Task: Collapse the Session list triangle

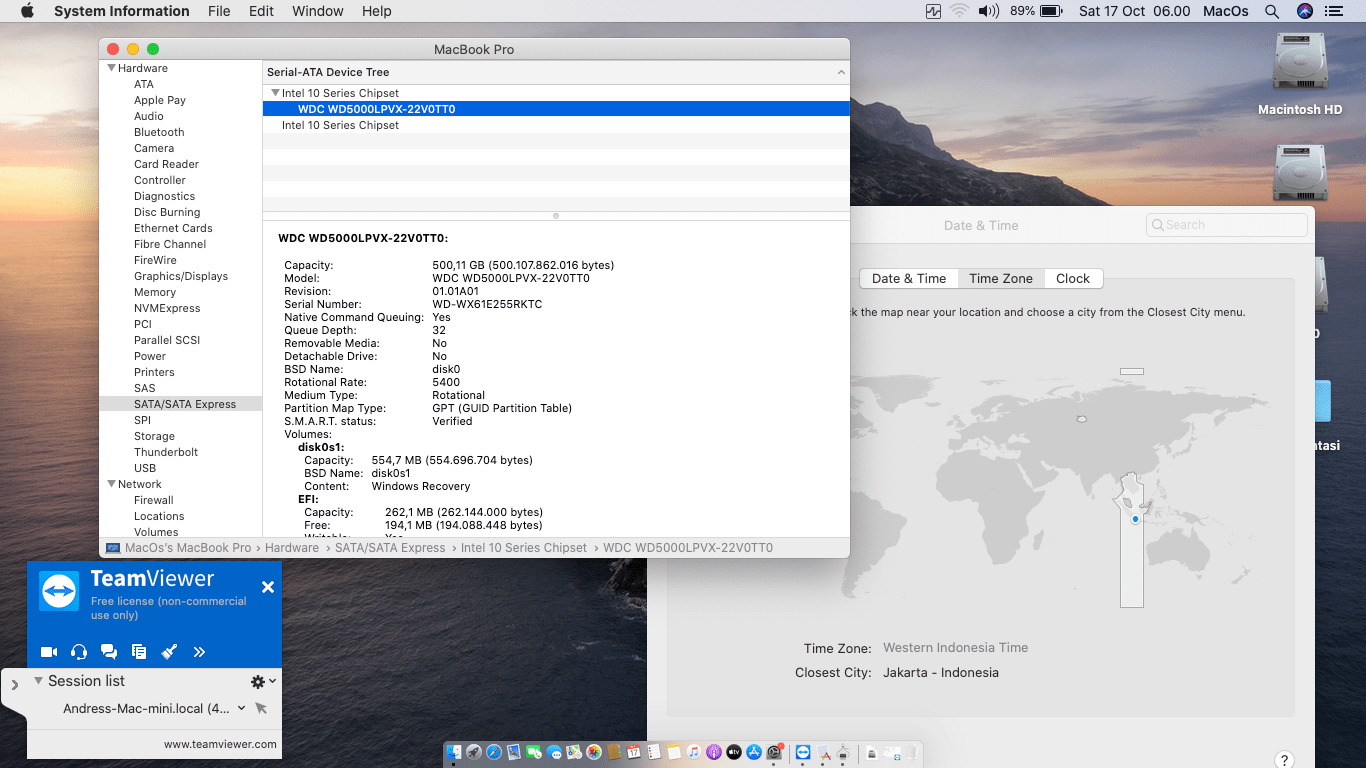Action: pyautogui.click(x=38, y=681)
